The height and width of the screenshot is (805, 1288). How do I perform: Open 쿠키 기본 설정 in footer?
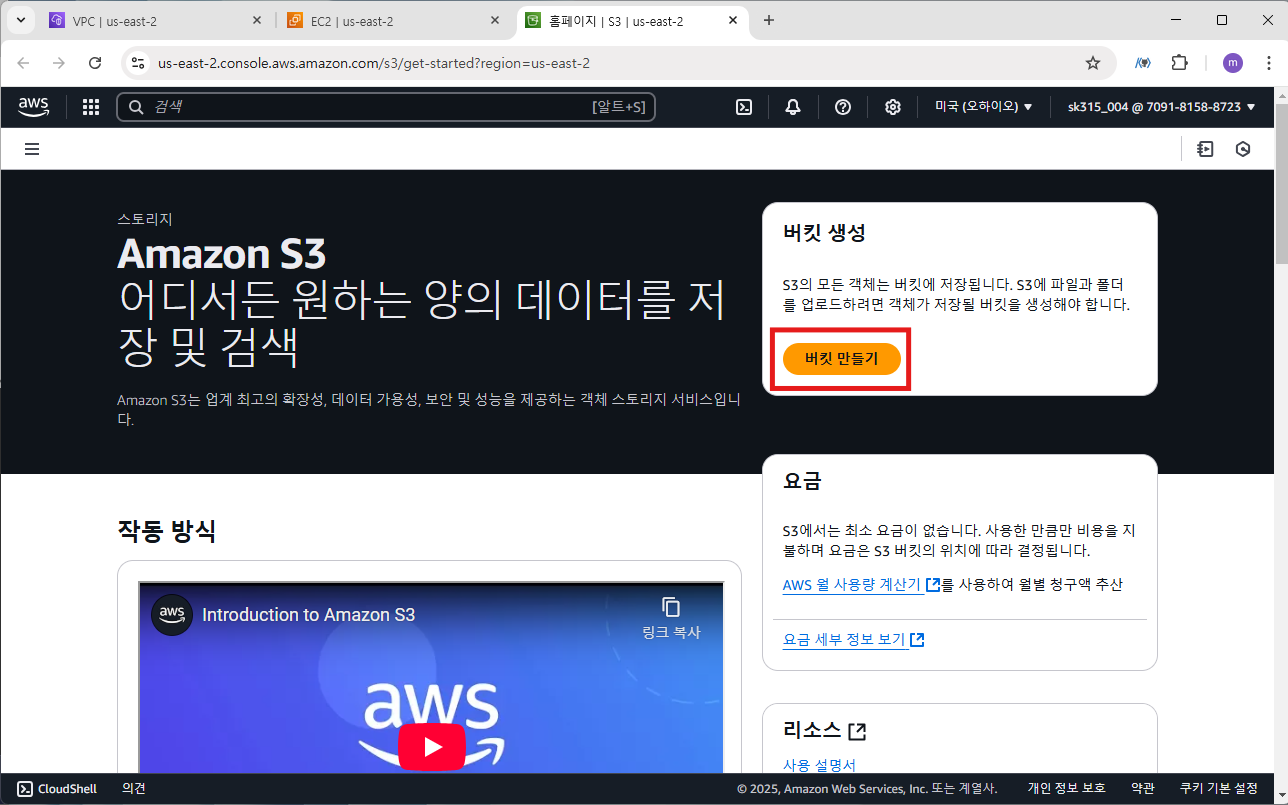pyautogui.click(x=1219, y=789)
